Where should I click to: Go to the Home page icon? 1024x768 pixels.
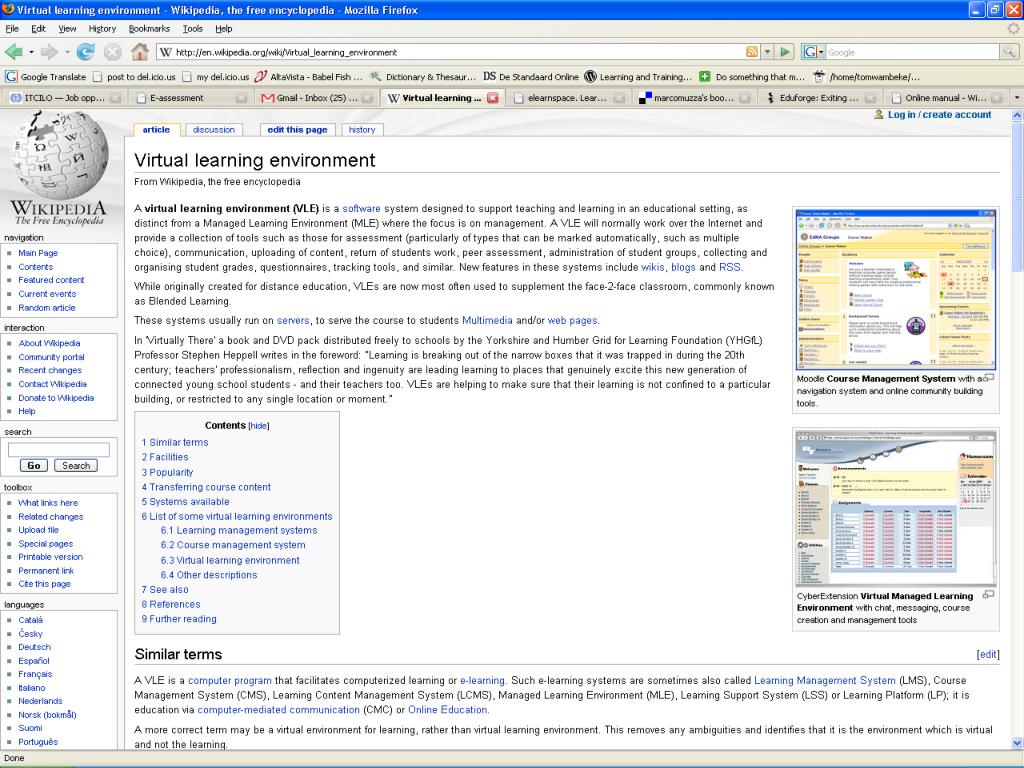point(140,52)
